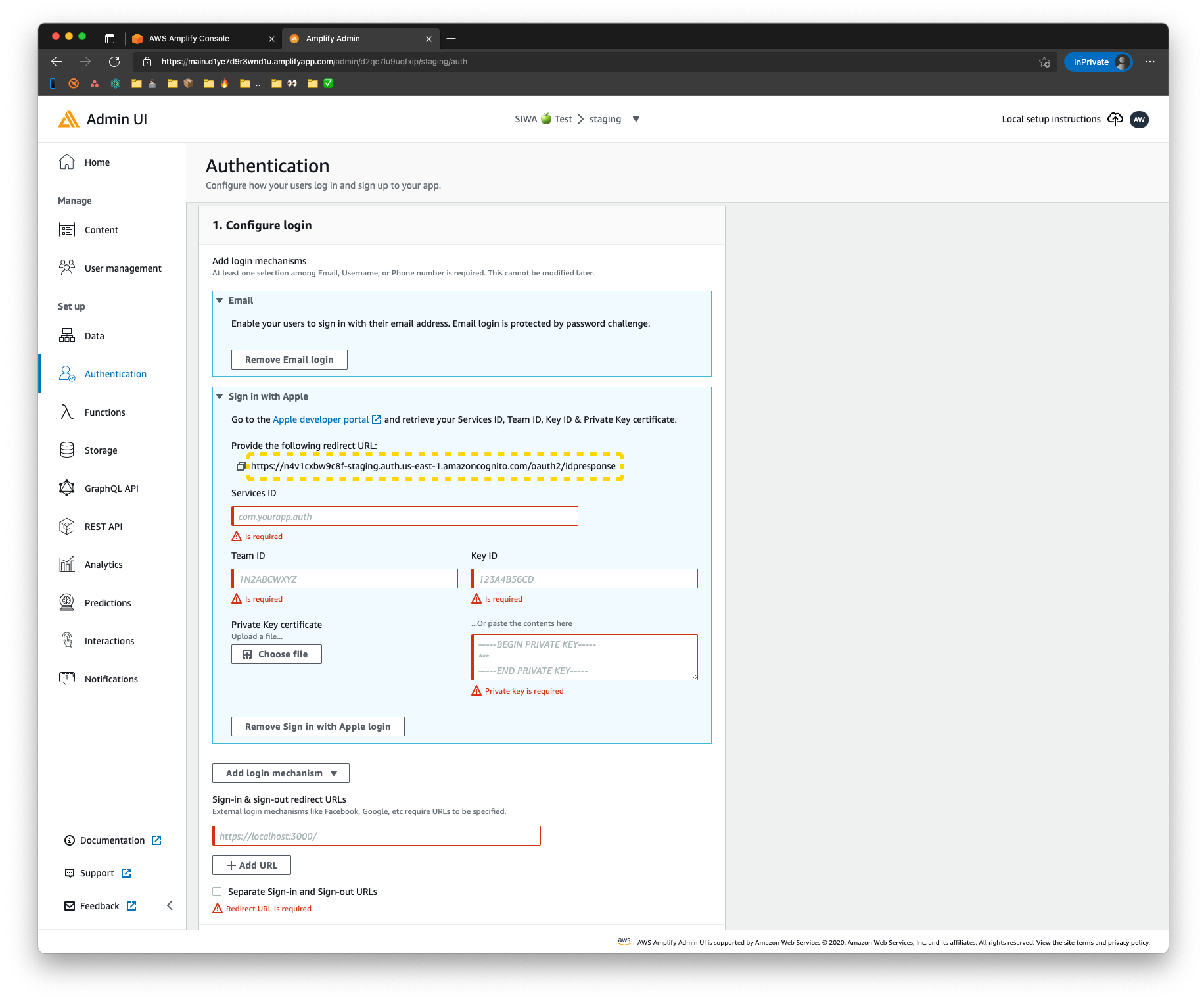Collapse the Sign in with Apple section
The width and height of the screenshot is (1204, 1002).
coord(220,396)
